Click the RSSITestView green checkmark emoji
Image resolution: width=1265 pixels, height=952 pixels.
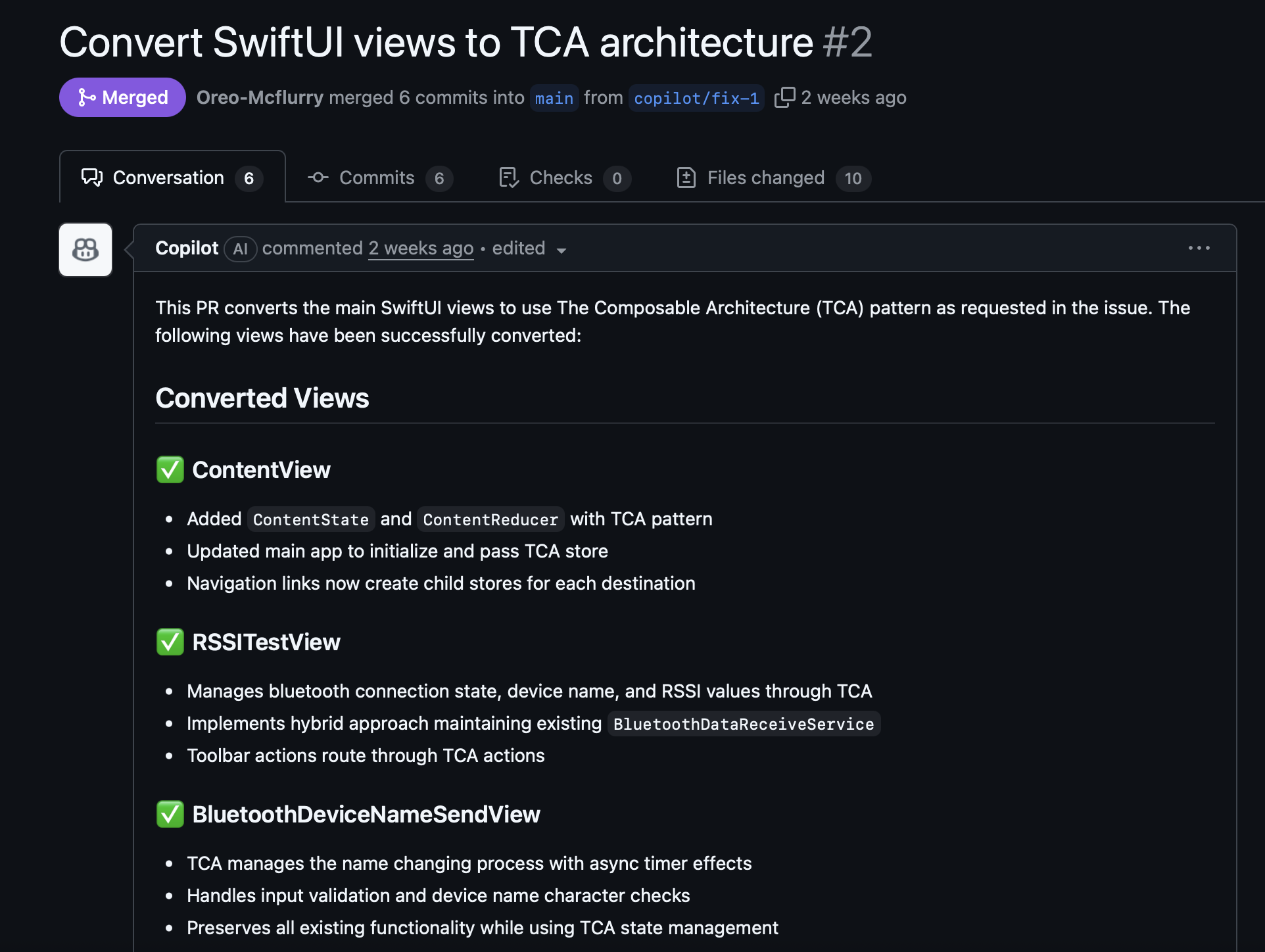tap(170, 642)
